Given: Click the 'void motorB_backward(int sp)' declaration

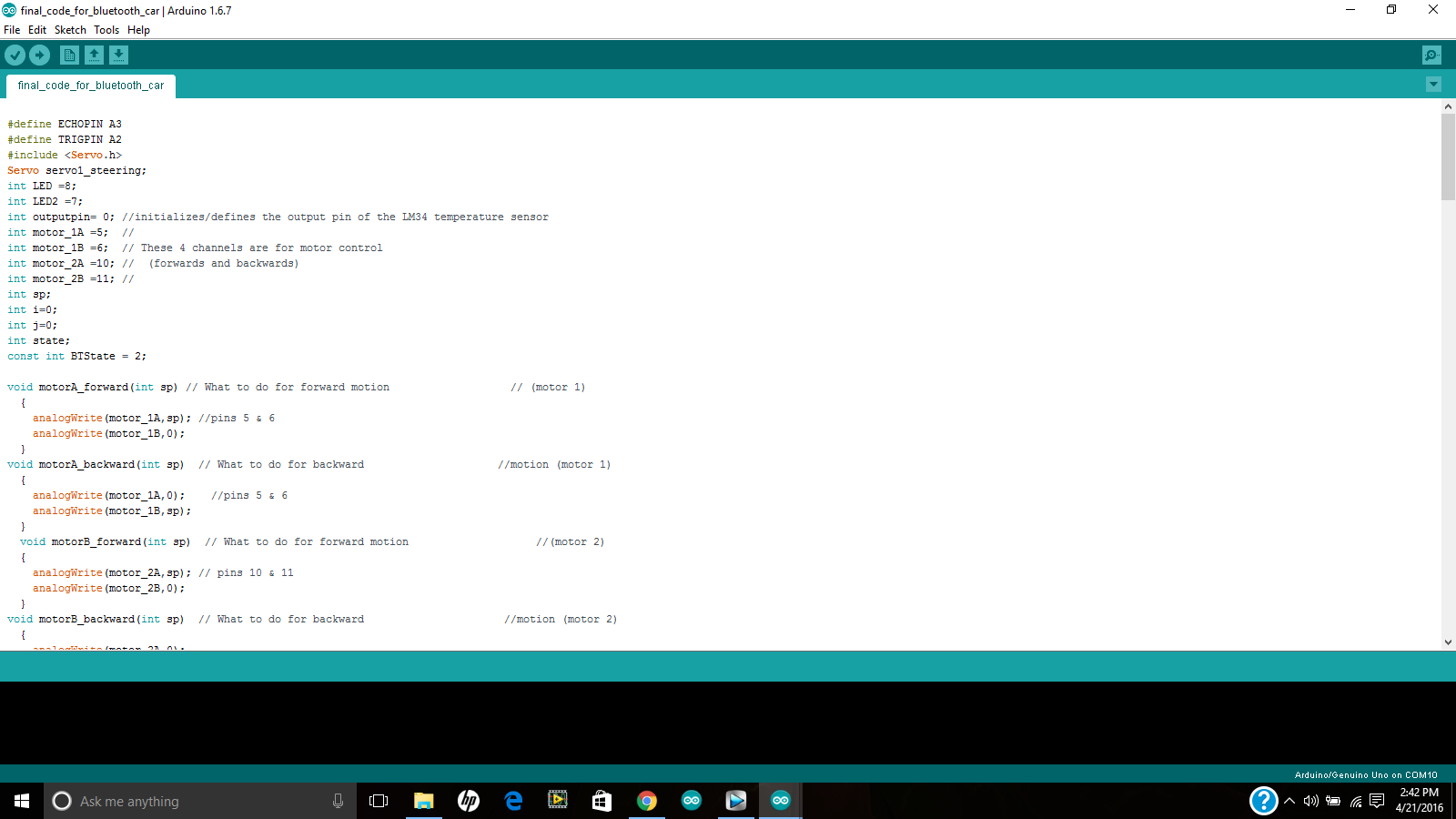Looking at the screenshot, I should 96,619.
